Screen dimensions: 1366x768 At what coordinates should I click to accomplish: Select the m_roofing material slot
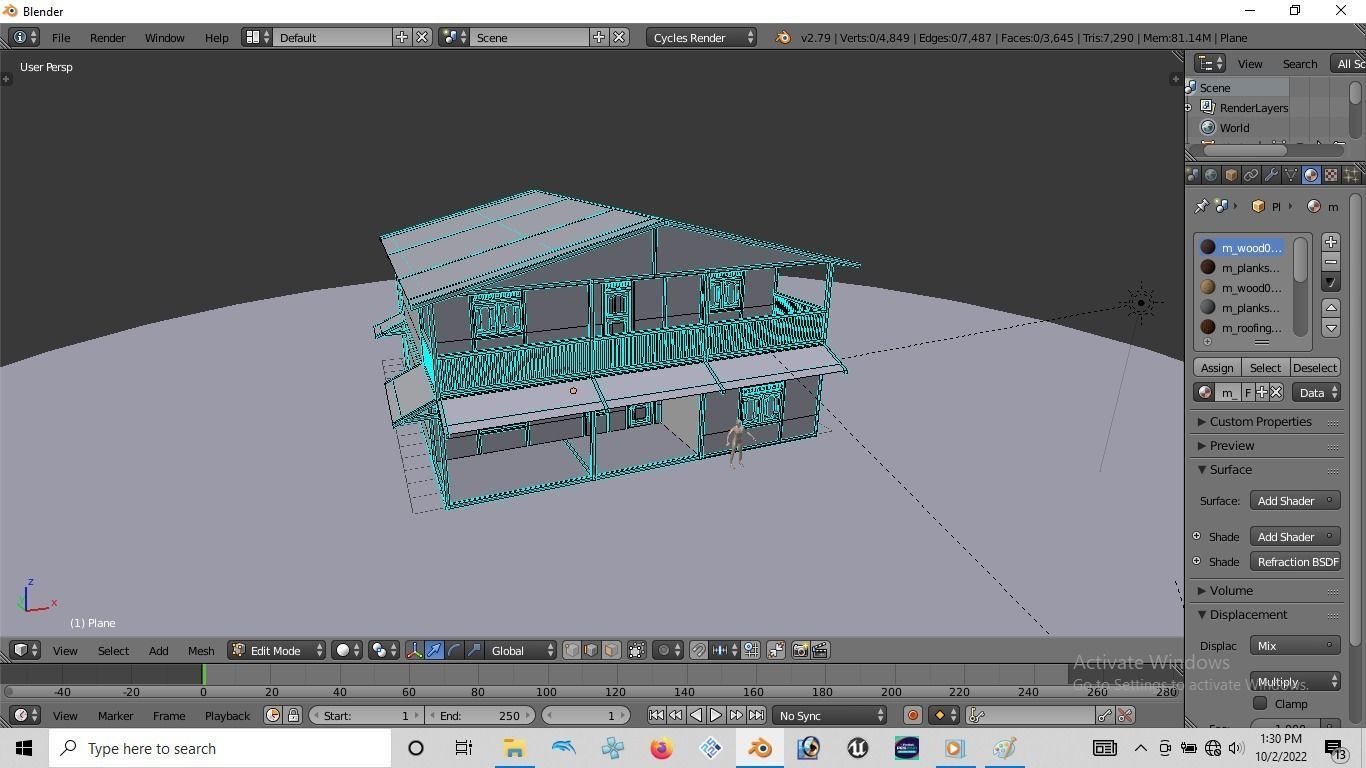coord(1242,328)
